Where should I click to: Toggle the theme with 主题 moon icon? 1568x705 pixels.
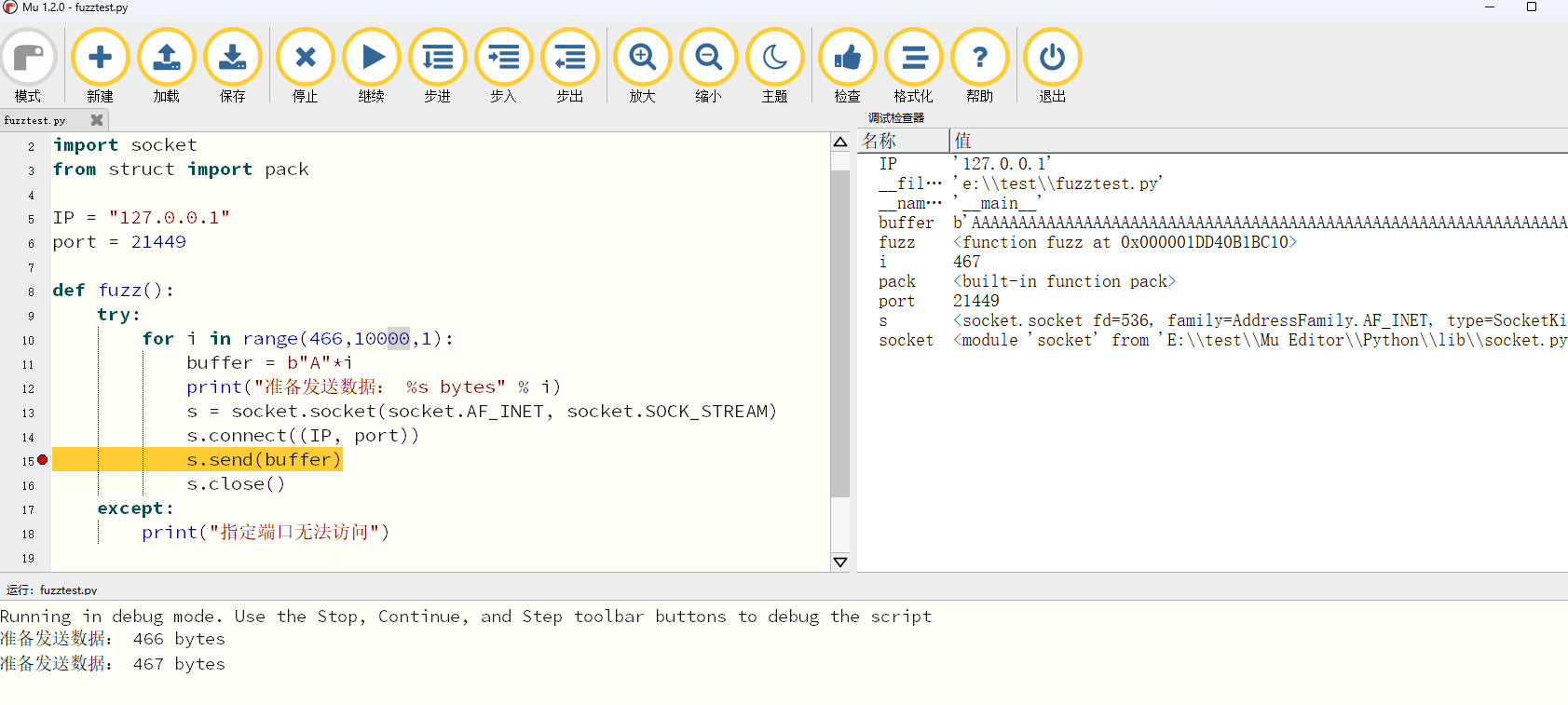(774, 58)
